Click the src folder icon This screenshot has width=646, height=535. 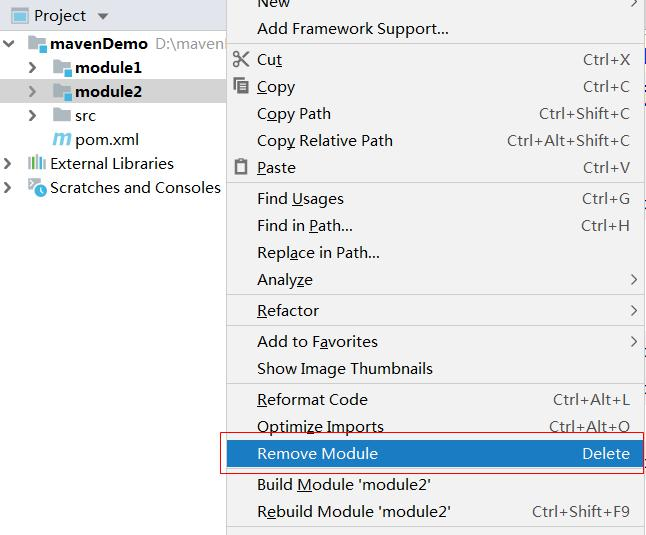point(62,115)
